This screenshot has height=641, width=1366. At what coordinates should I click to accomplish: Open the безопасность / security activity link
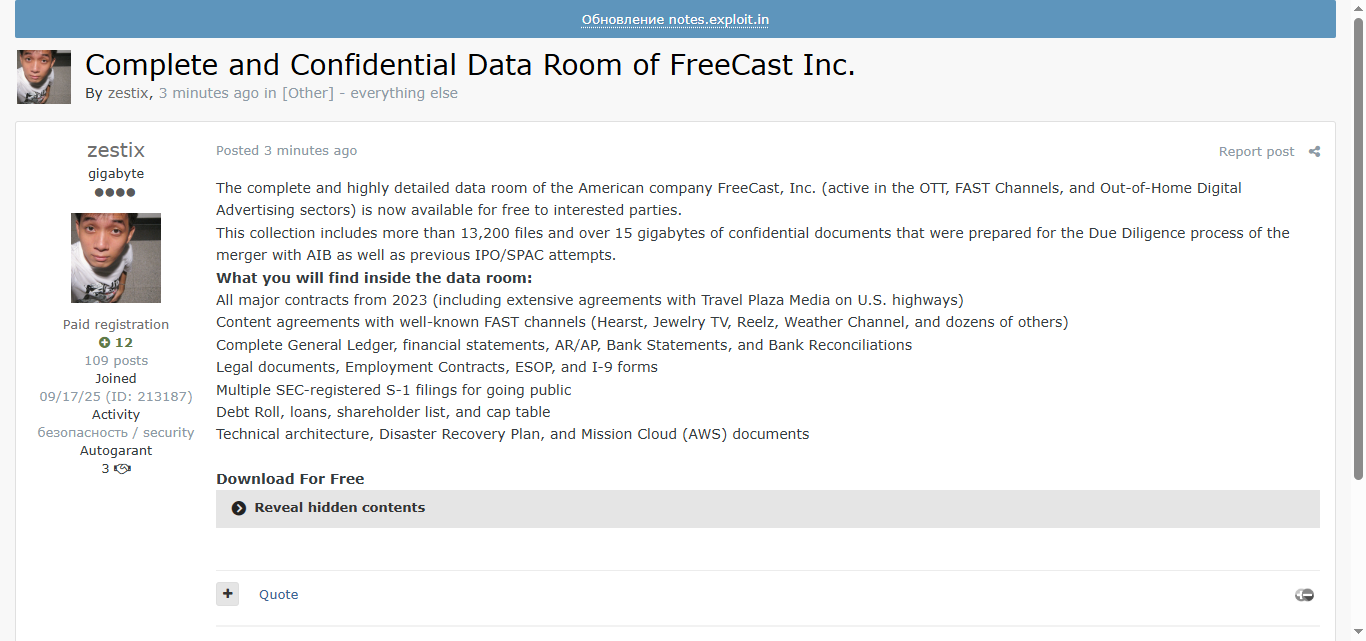click(116, 433)
